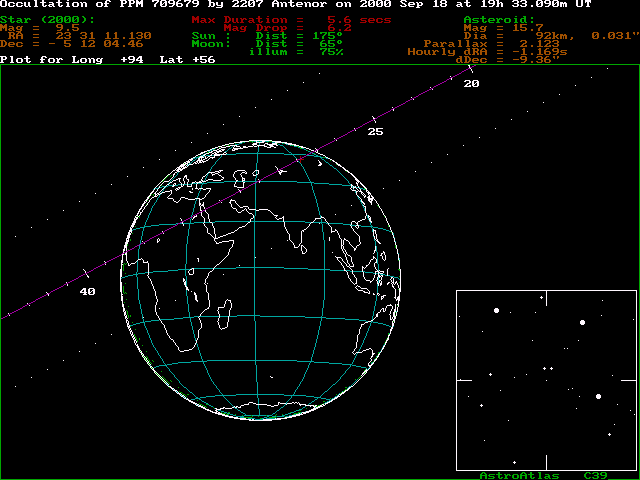Click the time marker labeled 40

[x=88, y=291]
